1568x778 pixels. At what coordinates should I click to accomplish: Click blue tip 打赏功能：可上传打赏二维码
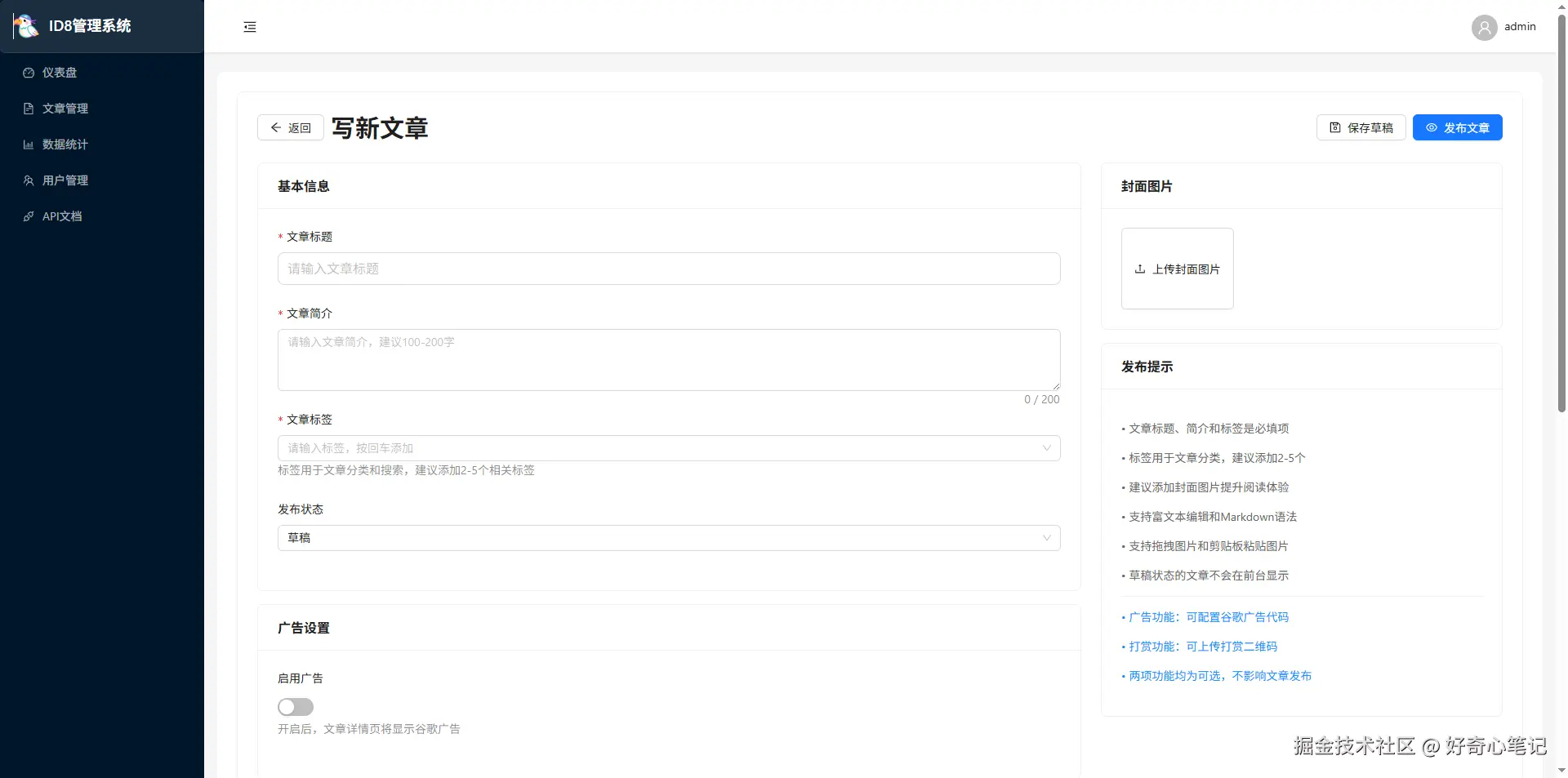point(1200,647)
